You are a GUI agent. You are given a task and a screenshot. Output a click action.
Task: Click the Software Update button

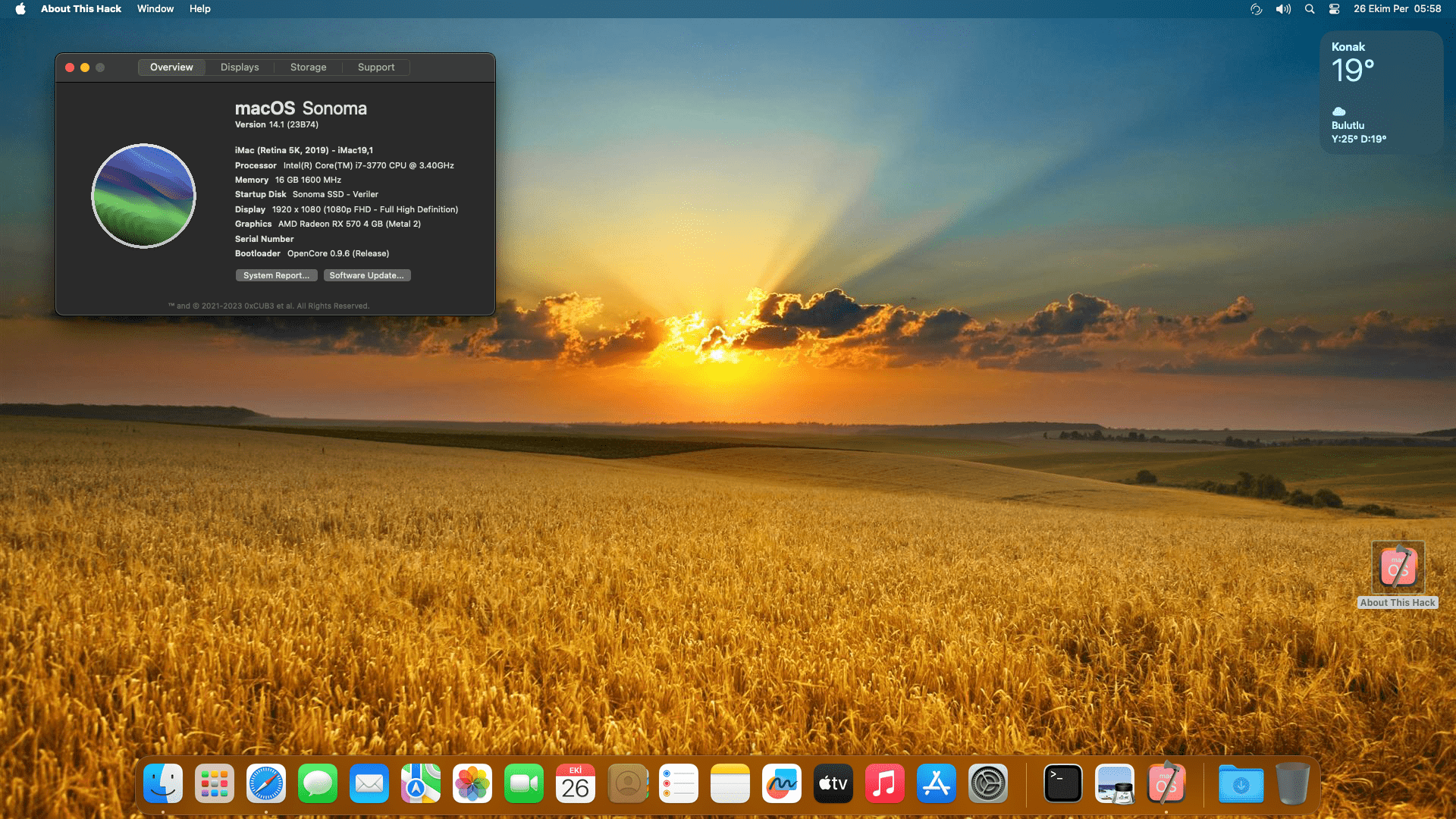[366, 275]
